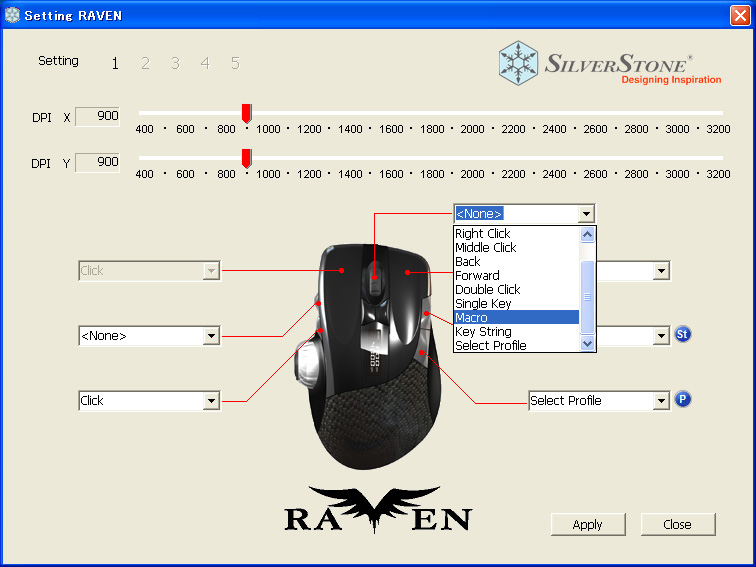Image resolution: width=756 pixels, height=567 pixels.
Task: Click the disabled left Click dropdown
Action: click(149, 270)
